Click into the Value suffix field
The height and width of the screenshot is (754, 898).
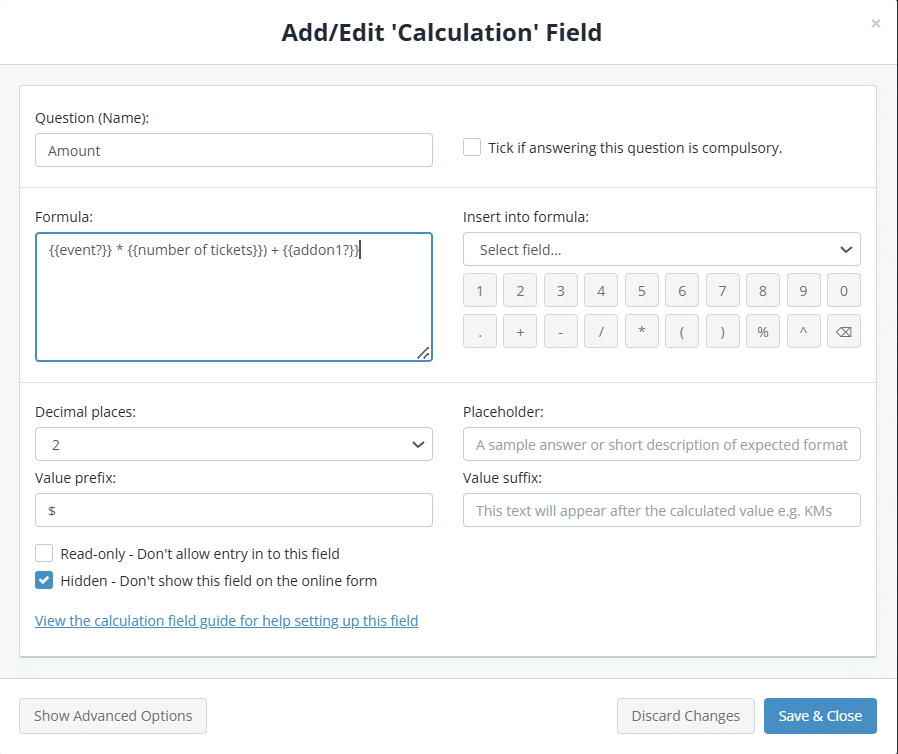661,510
